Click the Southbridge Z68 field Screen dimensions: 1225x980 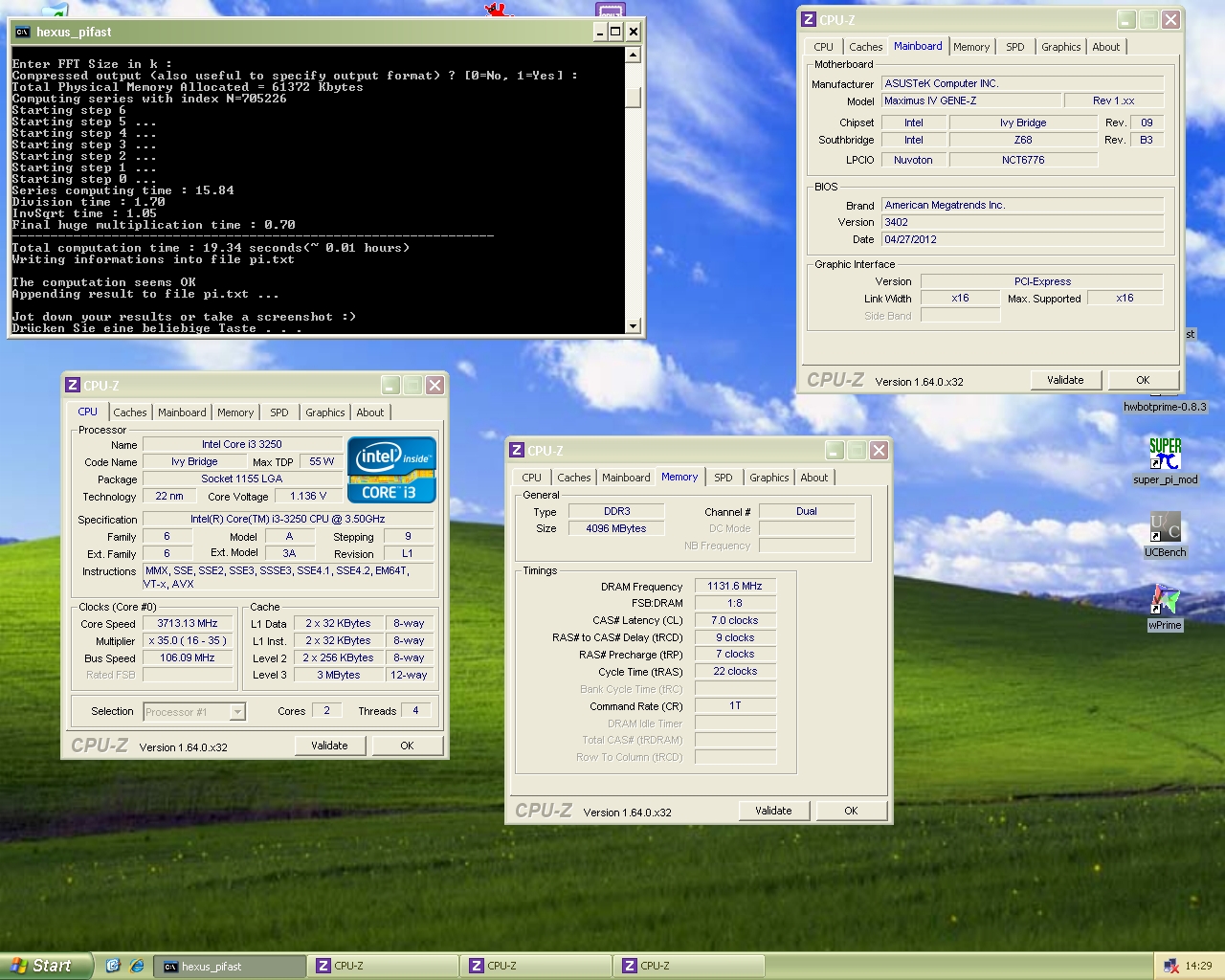(1023, 140)
